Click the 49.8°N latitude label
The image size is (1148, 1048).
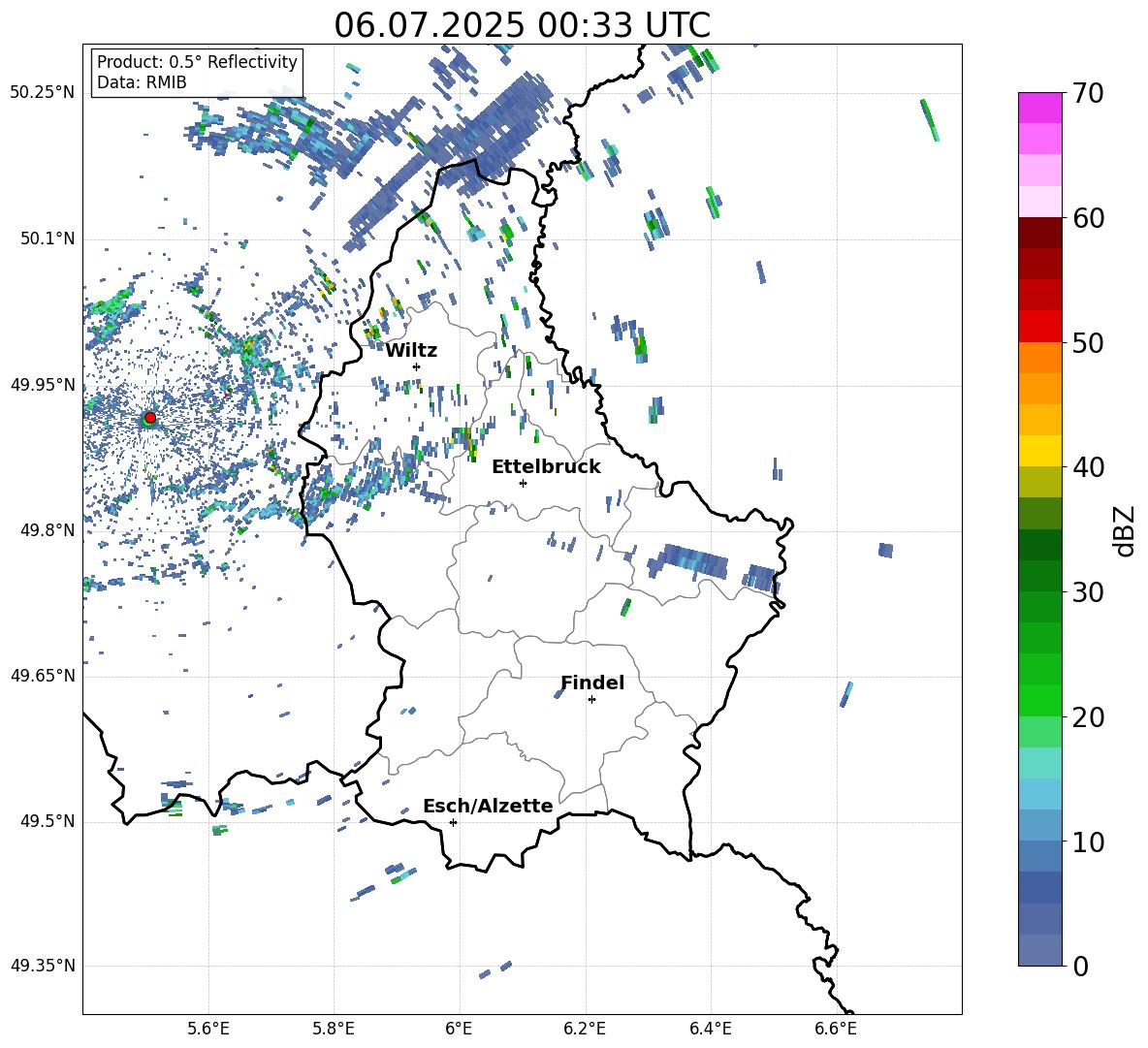pyautogui.click(x=48, y=530)
